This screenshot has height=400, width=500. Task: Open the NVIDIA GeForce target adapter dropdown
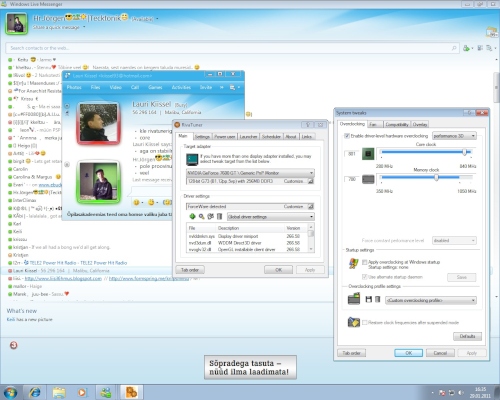(x=250, y=173)
